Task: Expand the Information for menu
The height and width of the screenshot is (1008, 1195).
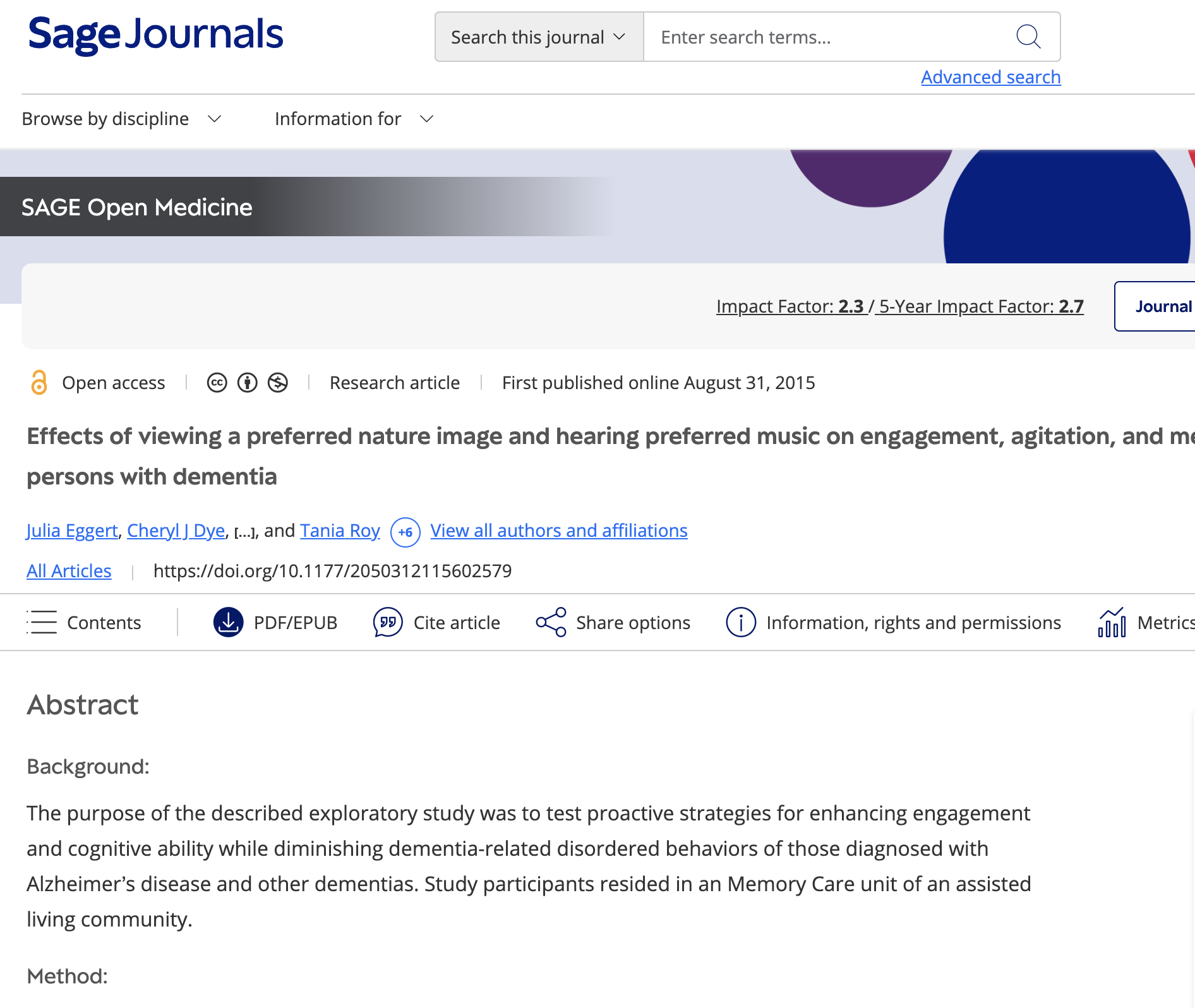Action: coord(354,119)
